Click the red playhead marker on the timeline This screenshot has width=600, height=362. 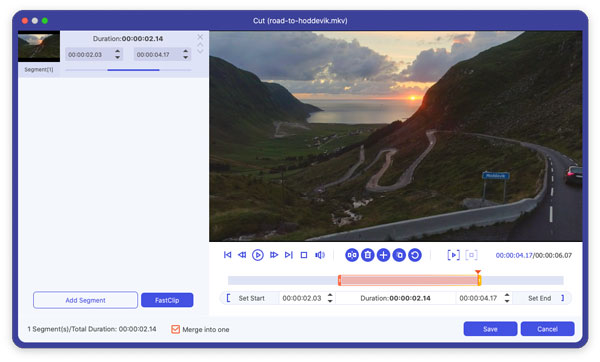click(478, 272)
